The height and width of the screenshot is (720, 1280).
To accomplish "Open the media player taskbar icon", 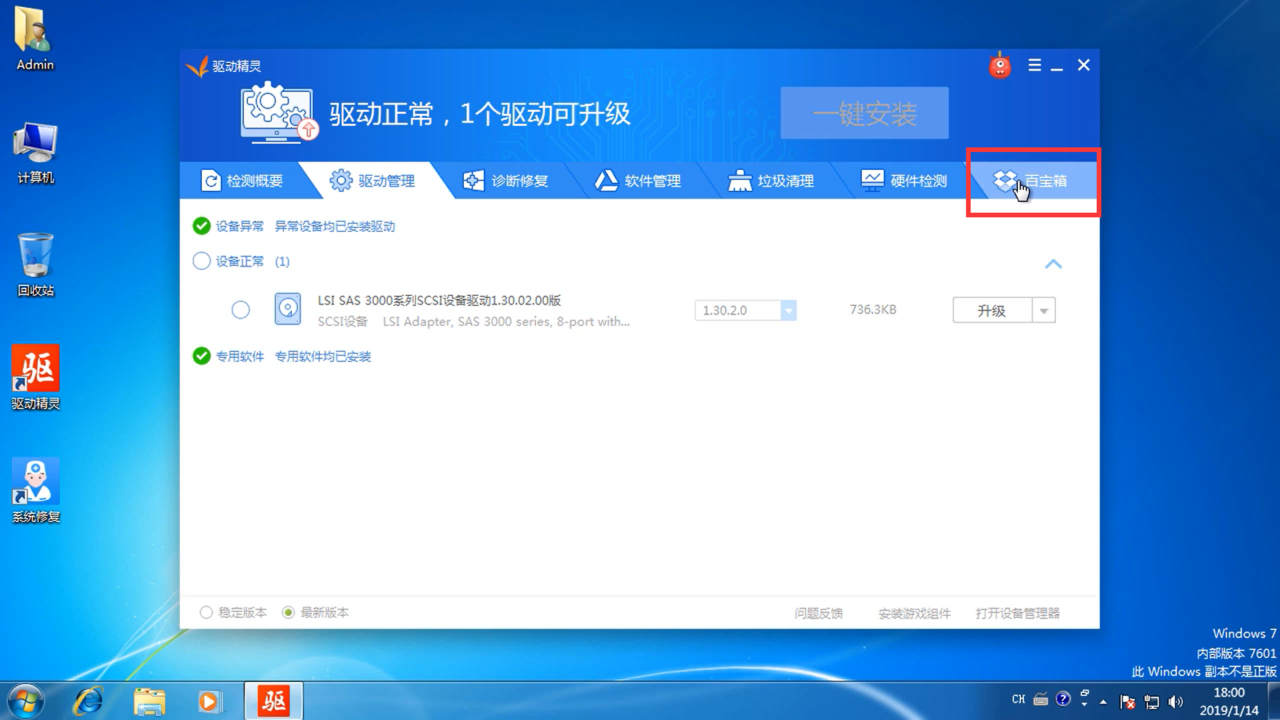I will pyautogui.click(x=210, y=701).
